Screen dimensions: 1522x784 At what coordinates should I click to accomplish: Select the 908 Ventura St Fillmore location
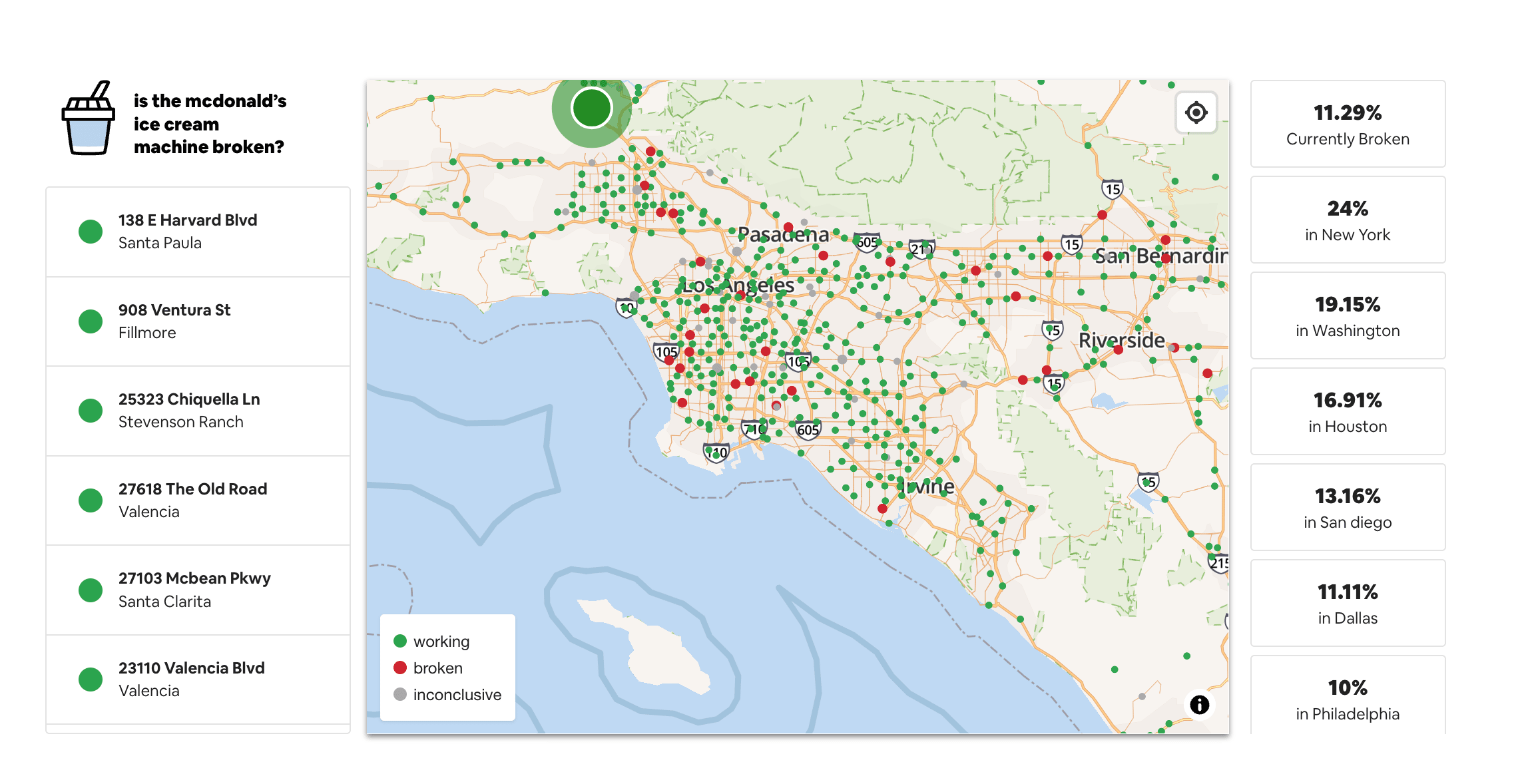pos(198,321)
